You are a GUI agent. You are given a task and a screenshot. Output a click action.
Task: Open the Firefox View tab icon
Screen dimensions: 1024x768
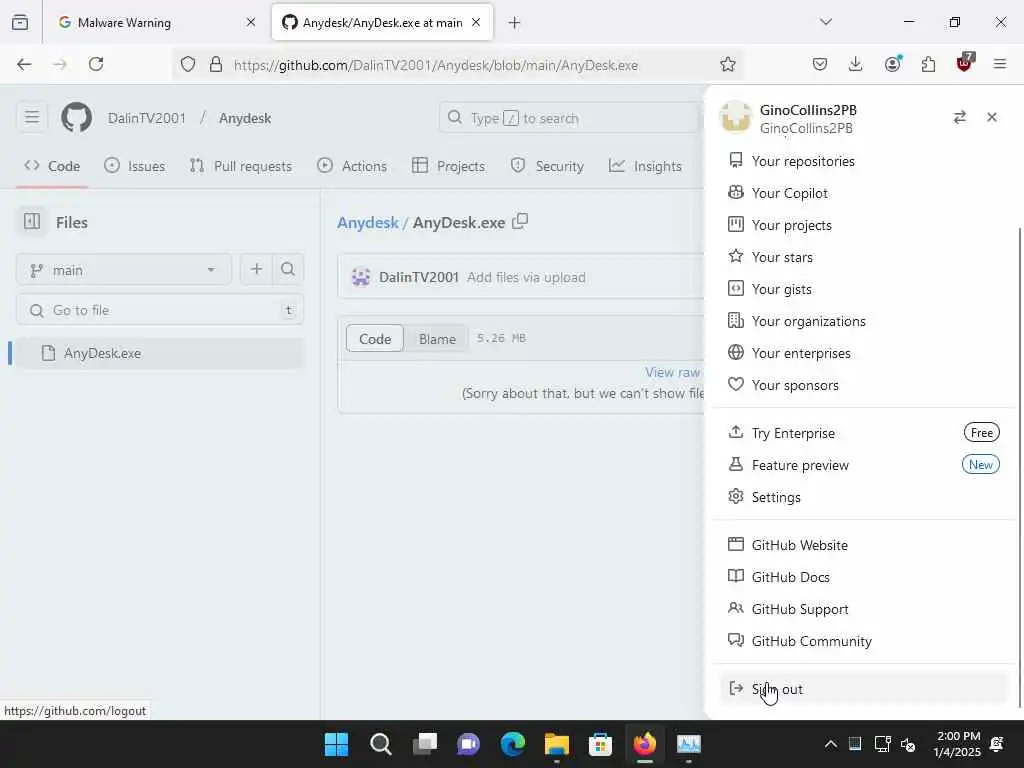[20, 22]
